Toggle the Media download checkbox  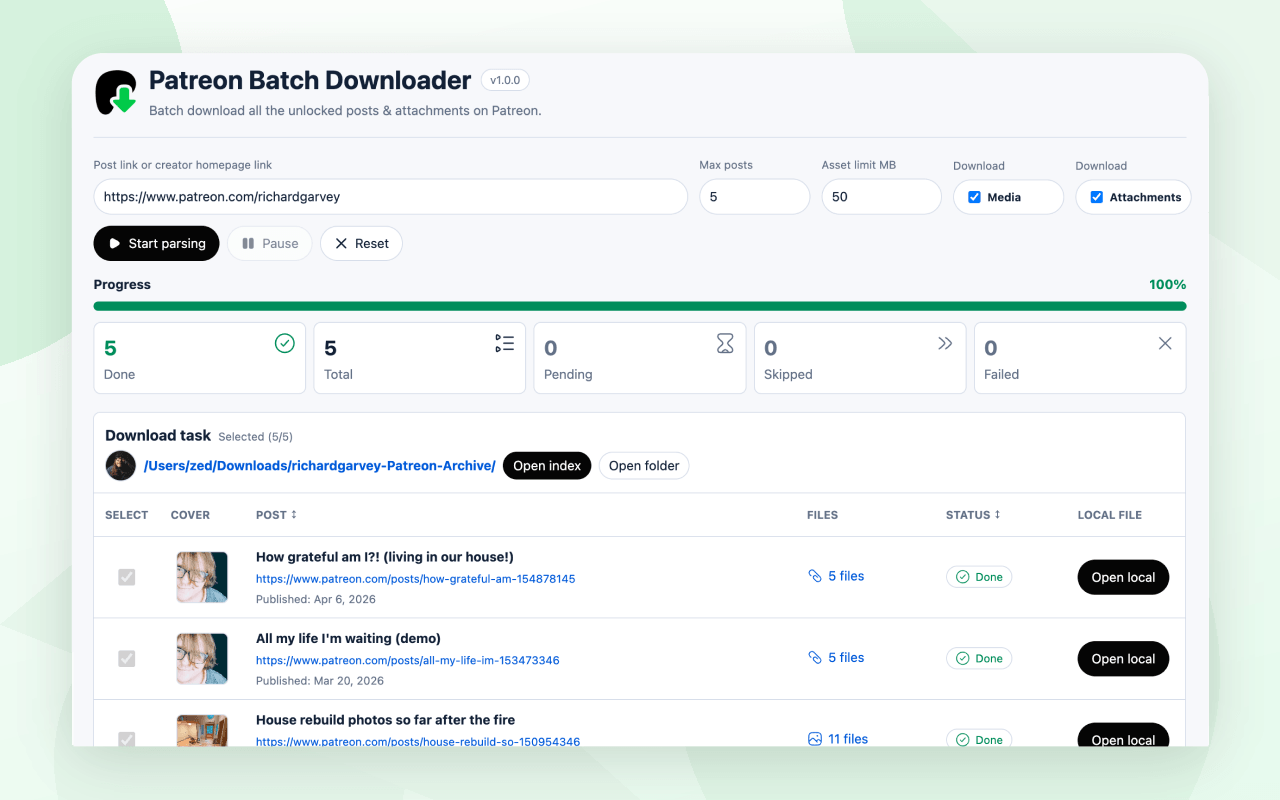coord(974,197)
